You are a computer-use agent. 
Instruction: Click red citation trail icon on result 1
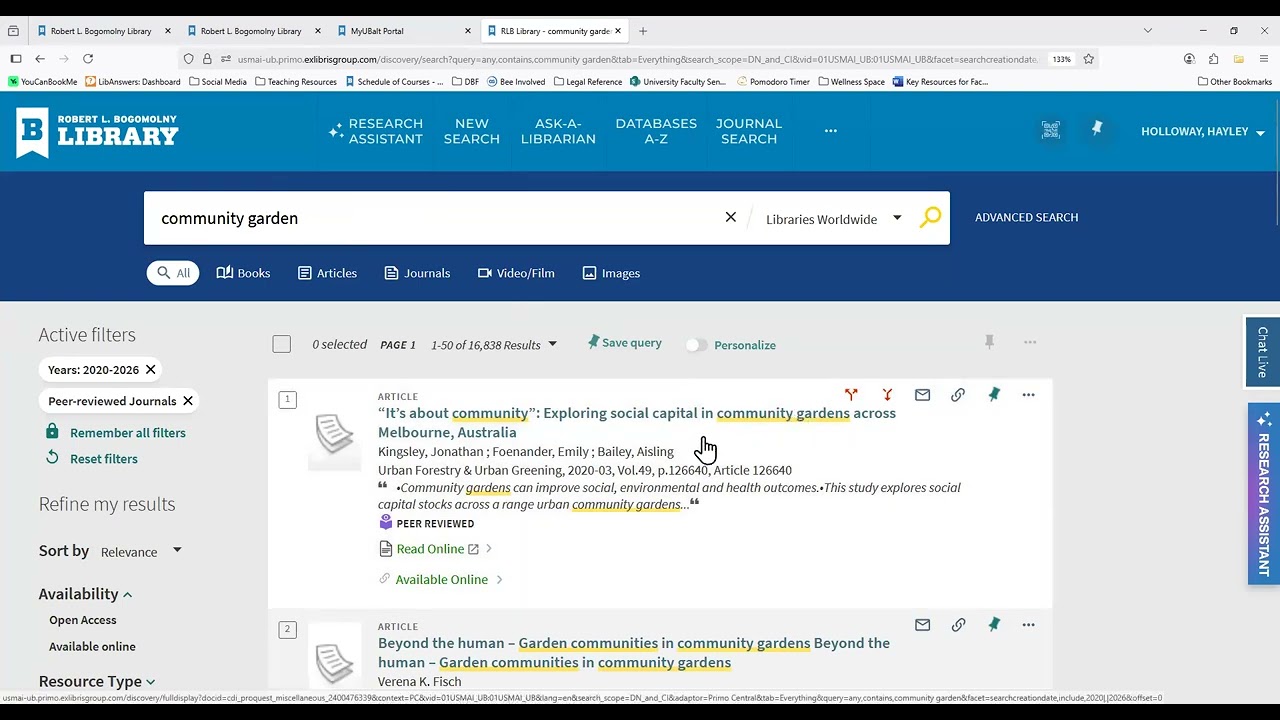[851, 395]
